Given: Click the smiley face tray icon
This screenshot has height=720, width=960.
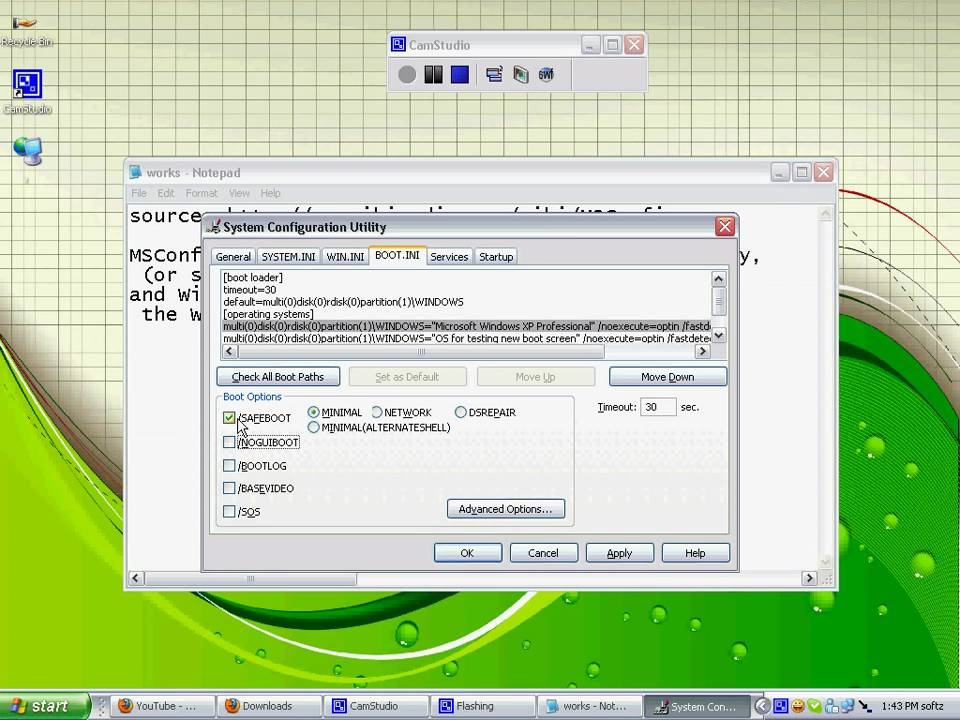Looking at the screenshot, I should coord(798,706).
